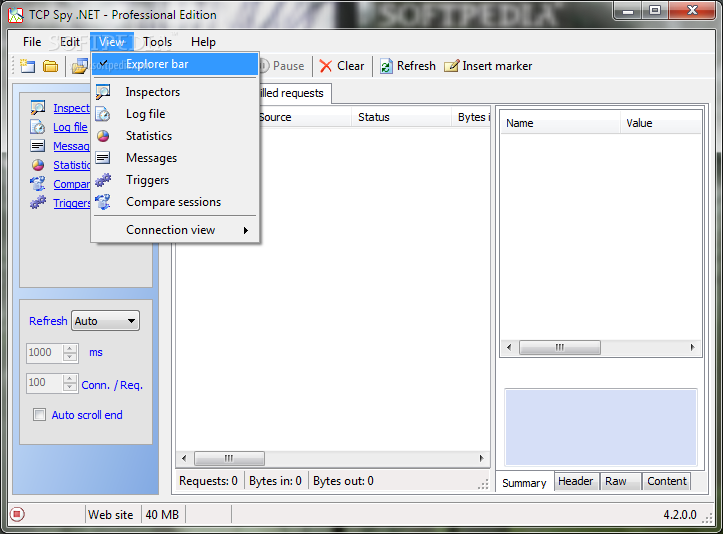Click Log file icon in explorer bar
The width and height of the screenshot is (723, 534).
(x=38, y=127)
